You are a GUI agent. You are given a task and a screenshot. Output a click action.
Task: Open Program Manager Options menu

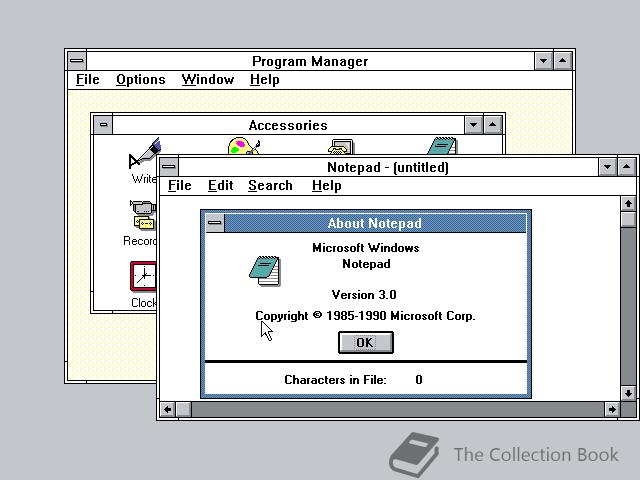click(x=141, y=80)
